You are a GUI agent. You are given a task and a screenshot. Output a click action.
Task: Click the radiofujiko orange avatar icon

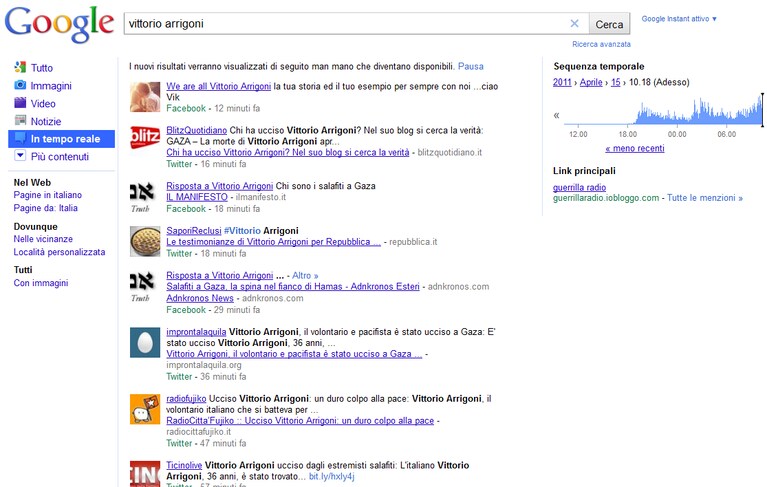coord(145,409)
